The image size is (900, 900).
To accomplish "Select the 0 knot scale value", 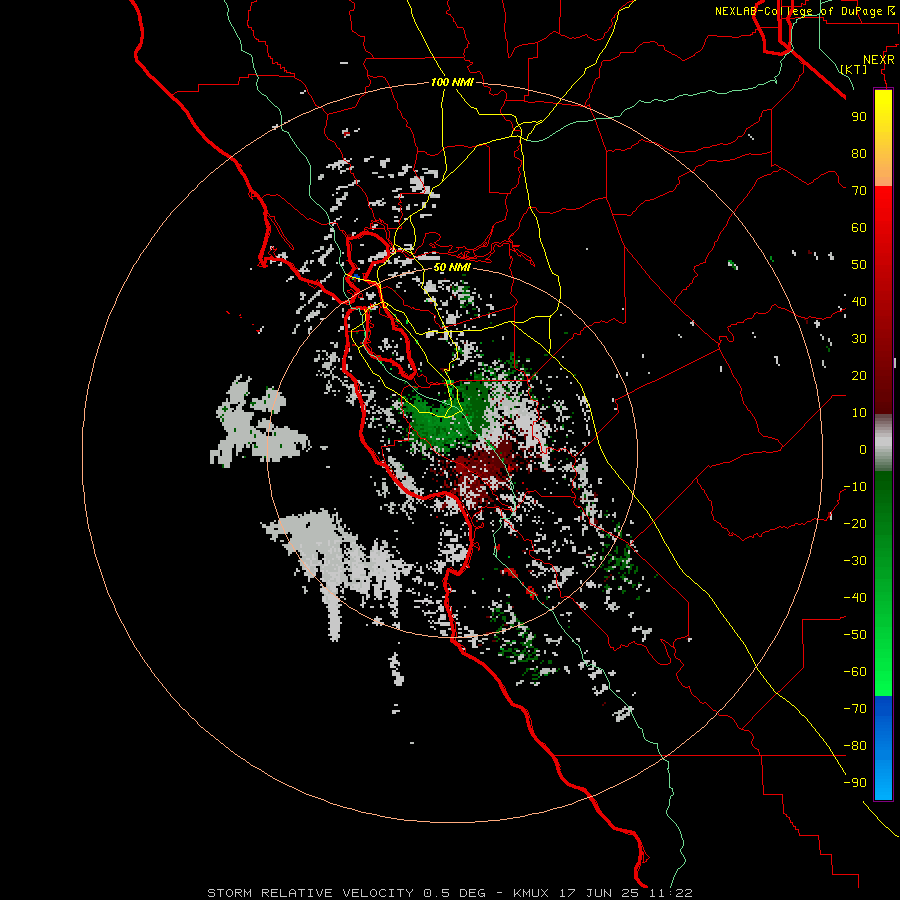I will pos(863,449).
